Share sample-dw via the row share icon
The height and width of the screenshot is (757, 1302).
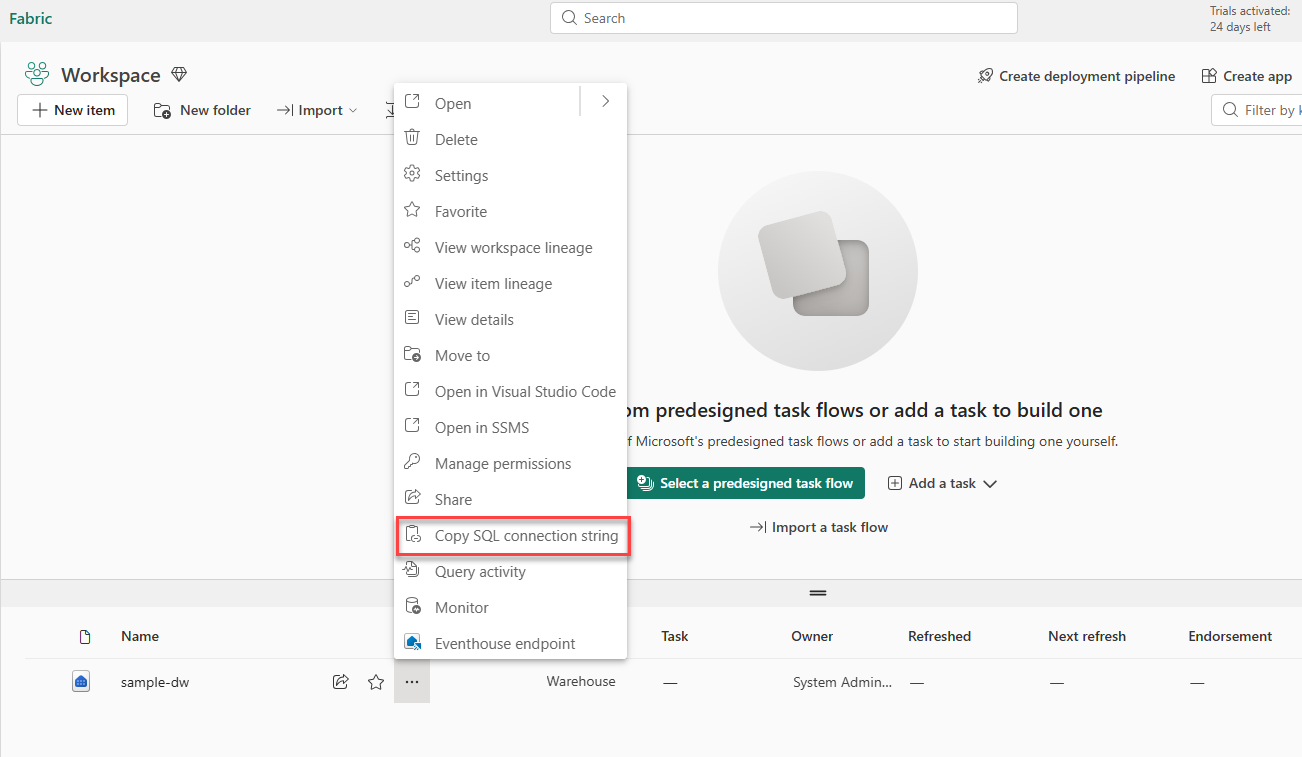340,682
